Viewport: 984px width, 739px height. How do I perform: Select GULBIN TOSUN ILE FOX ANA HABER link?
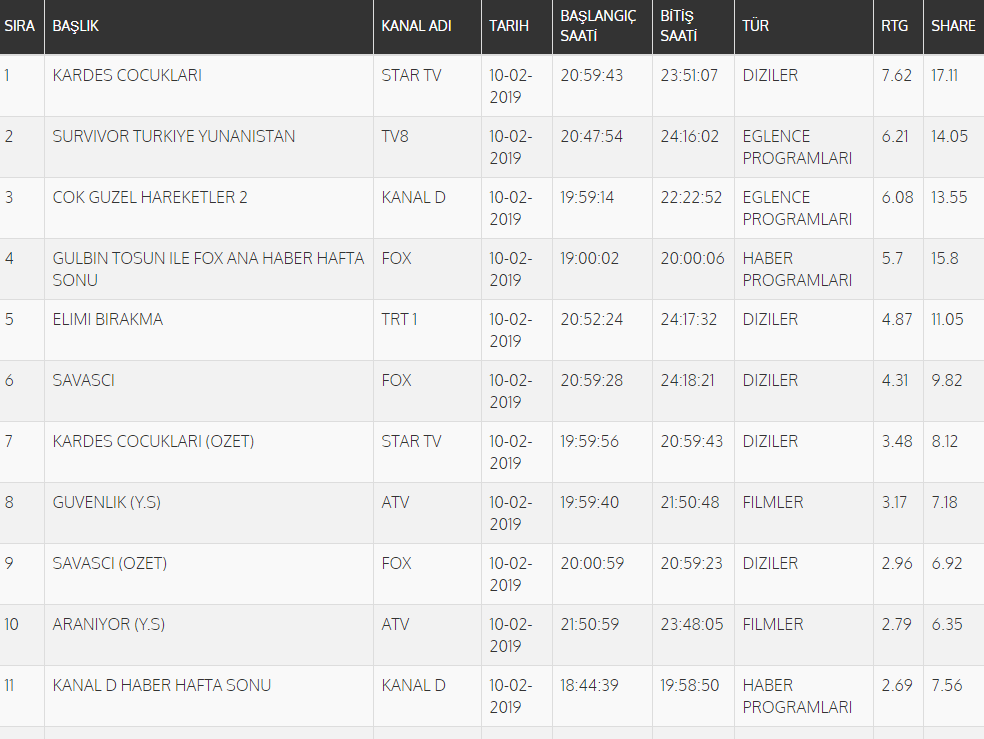(208, 259)
